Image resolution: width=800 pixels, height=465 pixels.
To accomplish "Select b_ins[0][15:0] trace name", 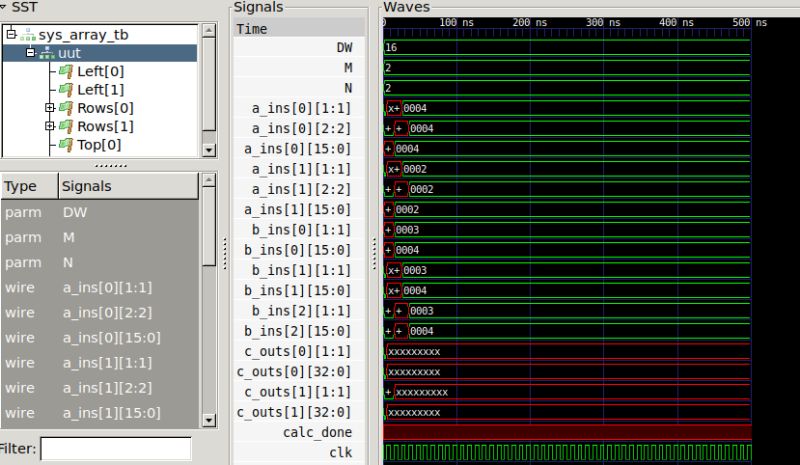I will tap(297, 250).
